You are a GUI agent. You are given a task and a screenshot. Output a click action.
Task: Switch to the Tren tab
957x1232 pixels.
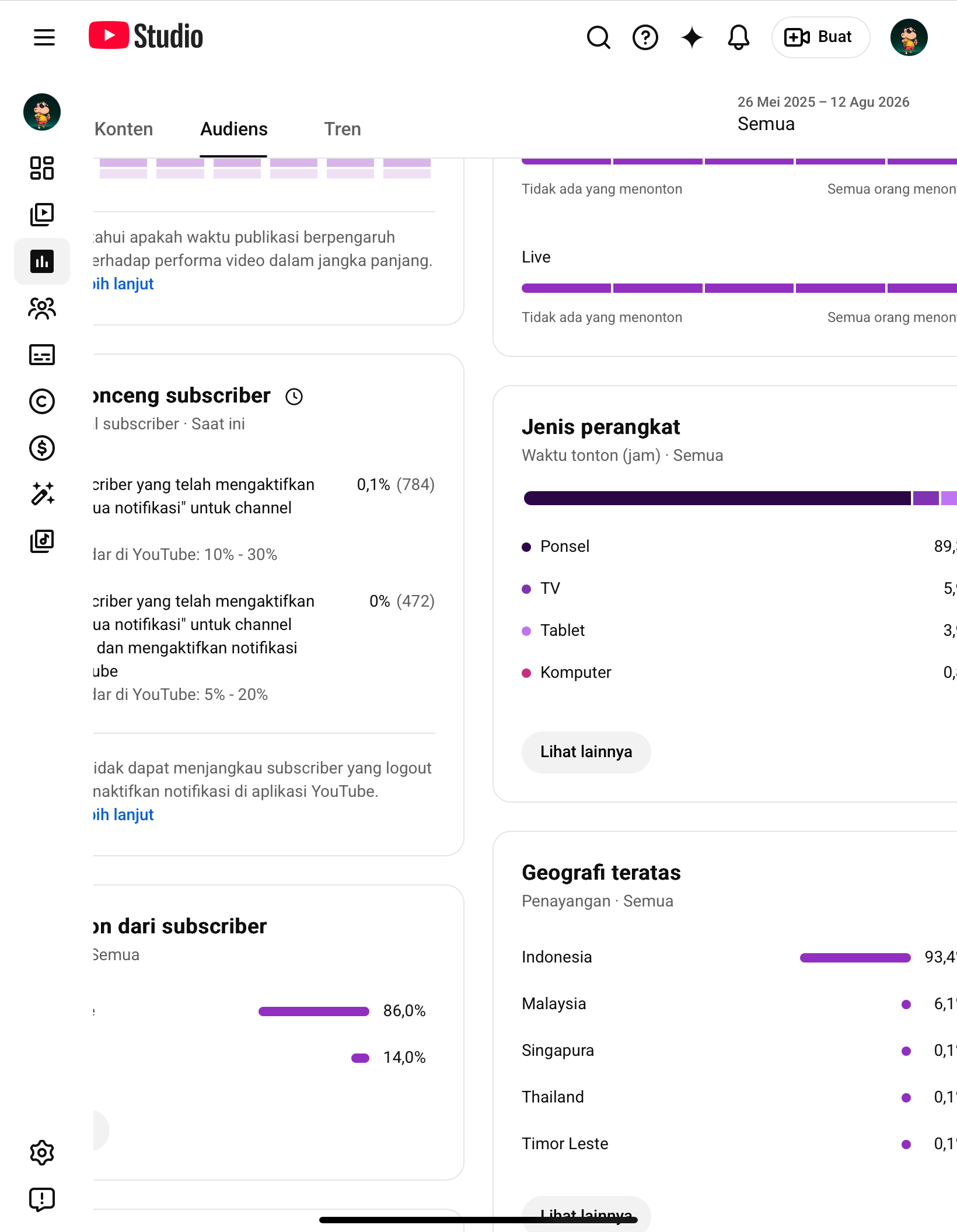click(x=343, y=129)
